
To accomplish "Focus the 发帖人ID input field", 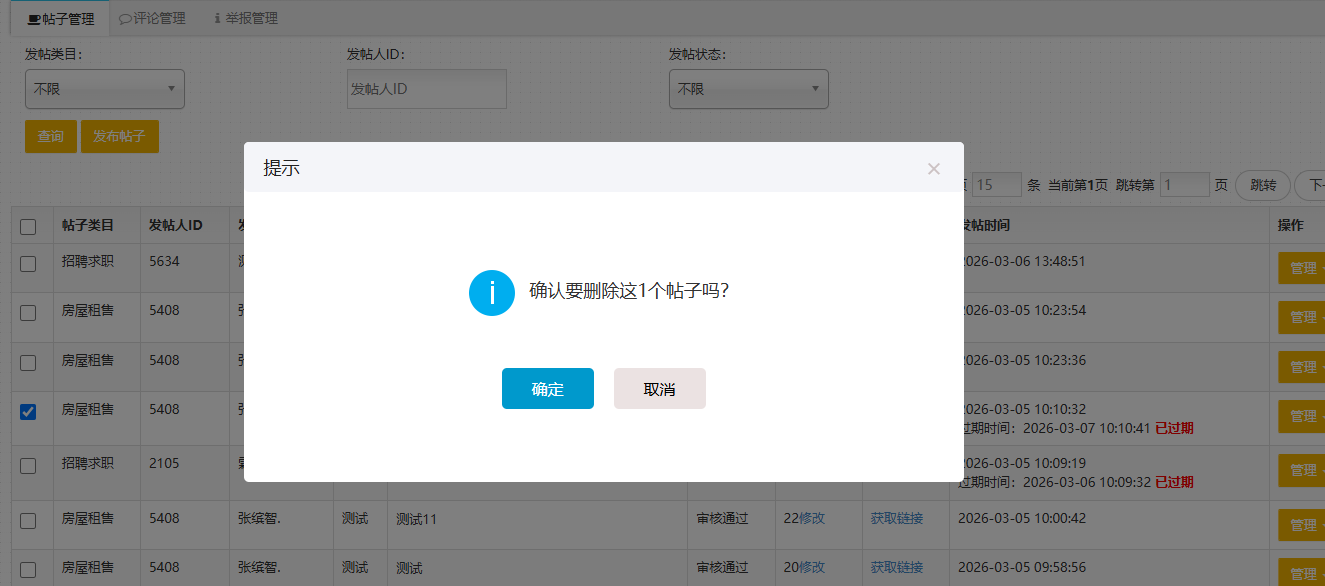I will 426,89.
